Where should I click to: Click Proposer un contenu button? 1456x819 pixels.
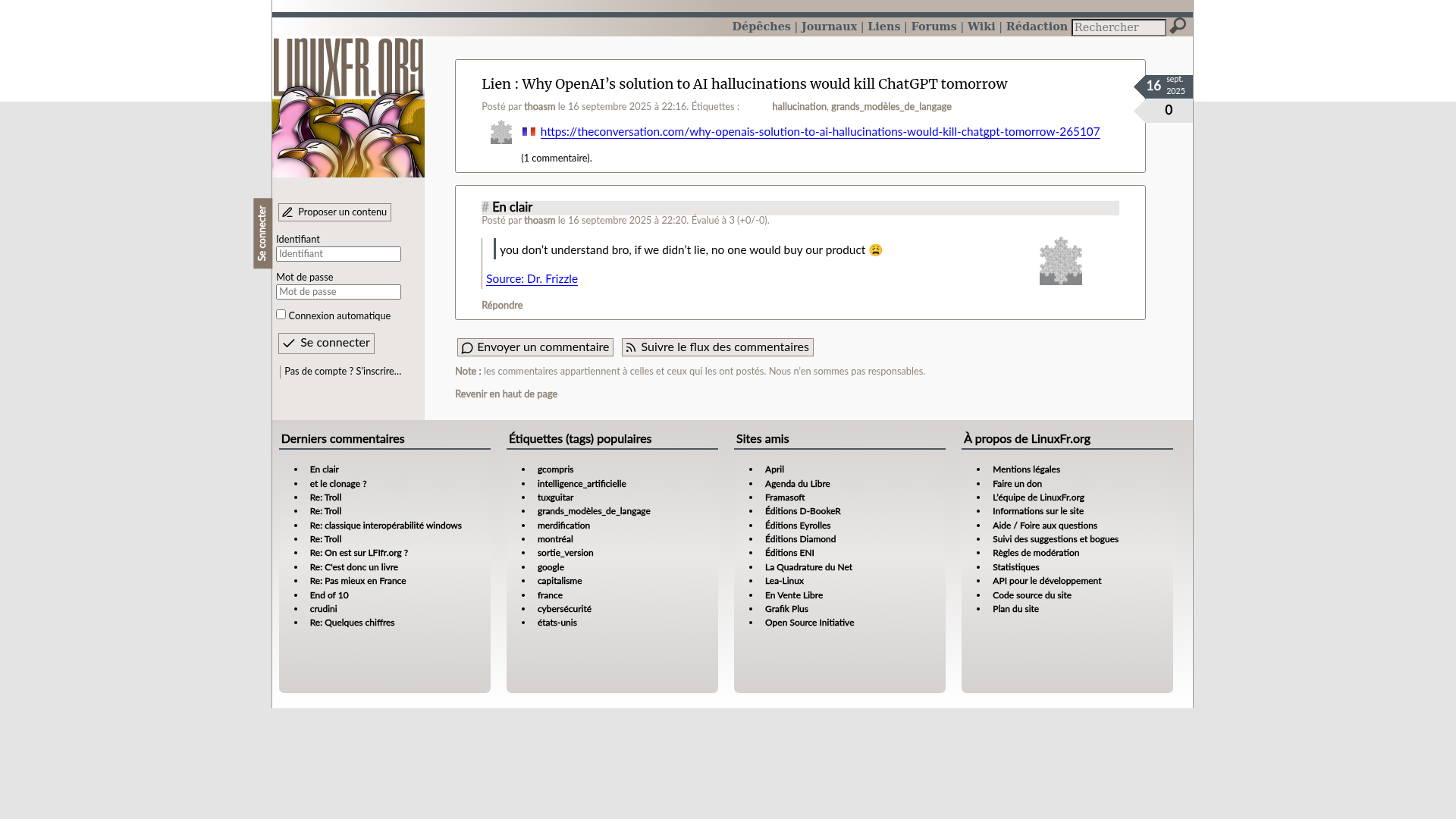(x=334, y=212)
